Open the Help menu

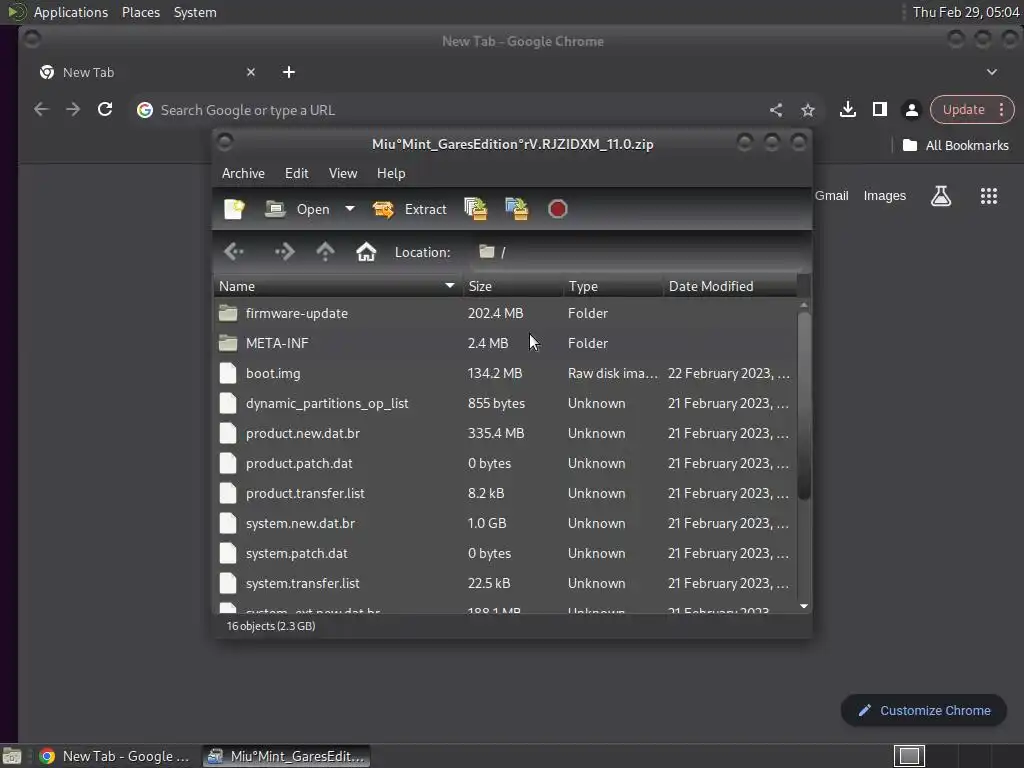(x=391, y=173)
